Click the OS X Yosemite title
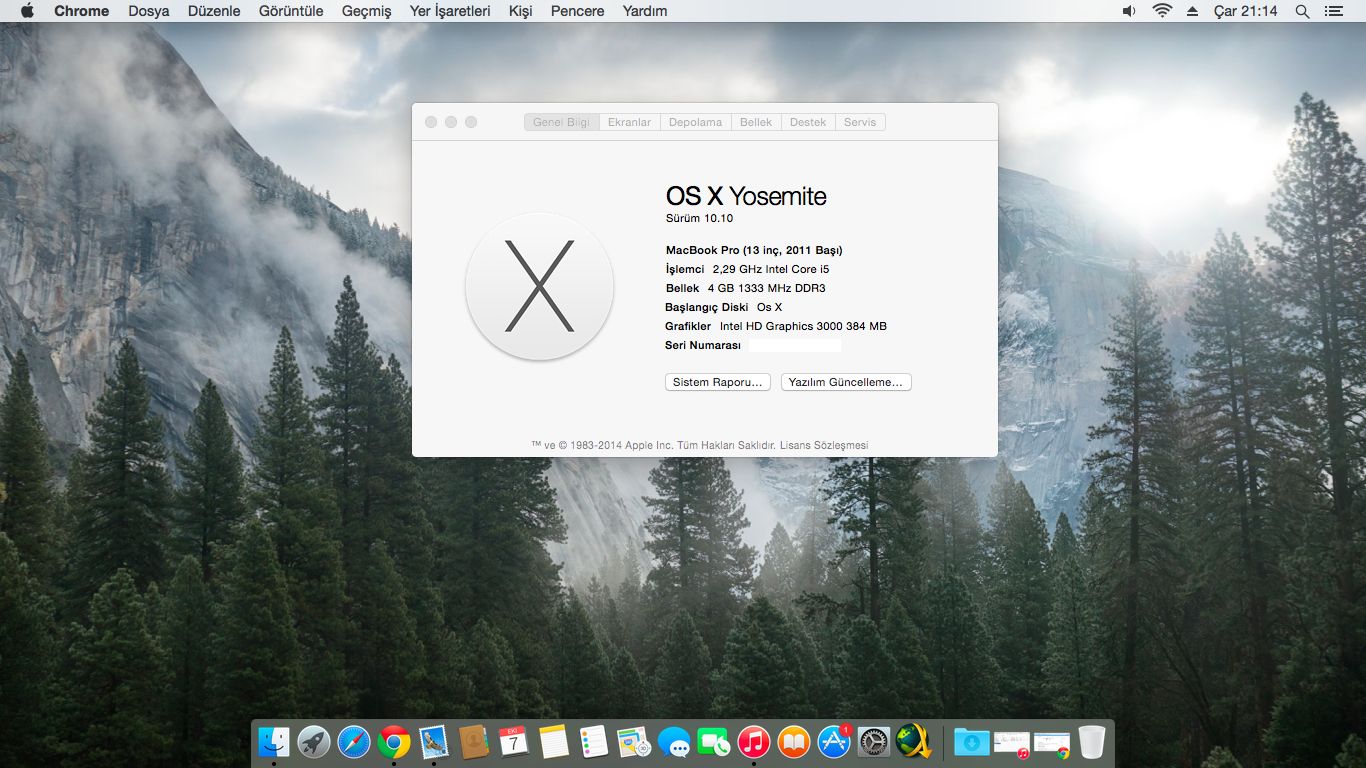The height and width of the screenshot is (768, 1366). pos(746,196)
